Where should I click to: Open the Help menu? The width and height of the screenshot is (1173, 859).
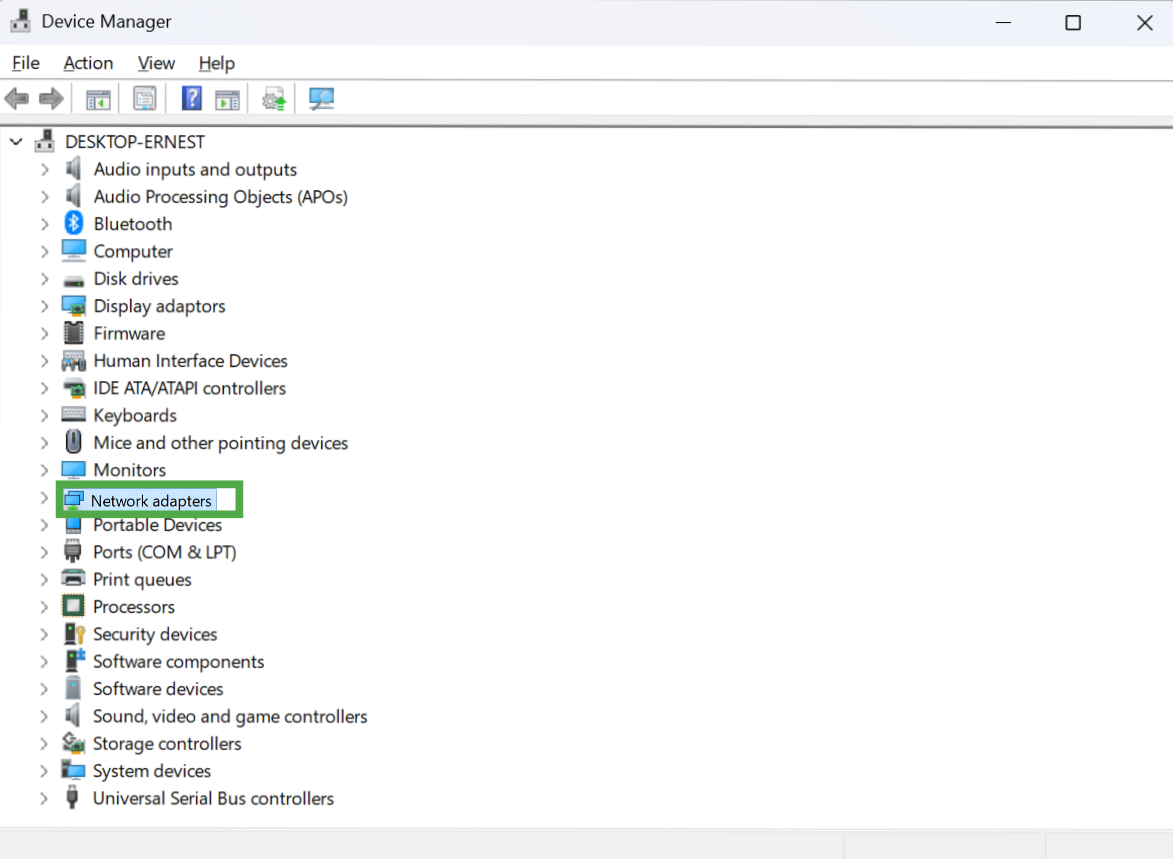pos(217,63)
